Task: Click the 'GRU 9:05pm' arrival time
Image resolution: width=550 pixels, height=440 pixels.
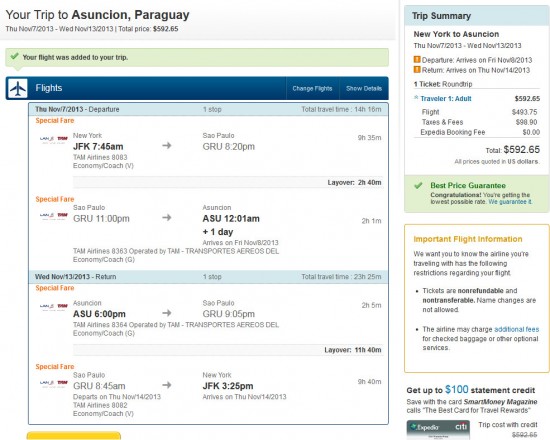Action: coord(229,314)
